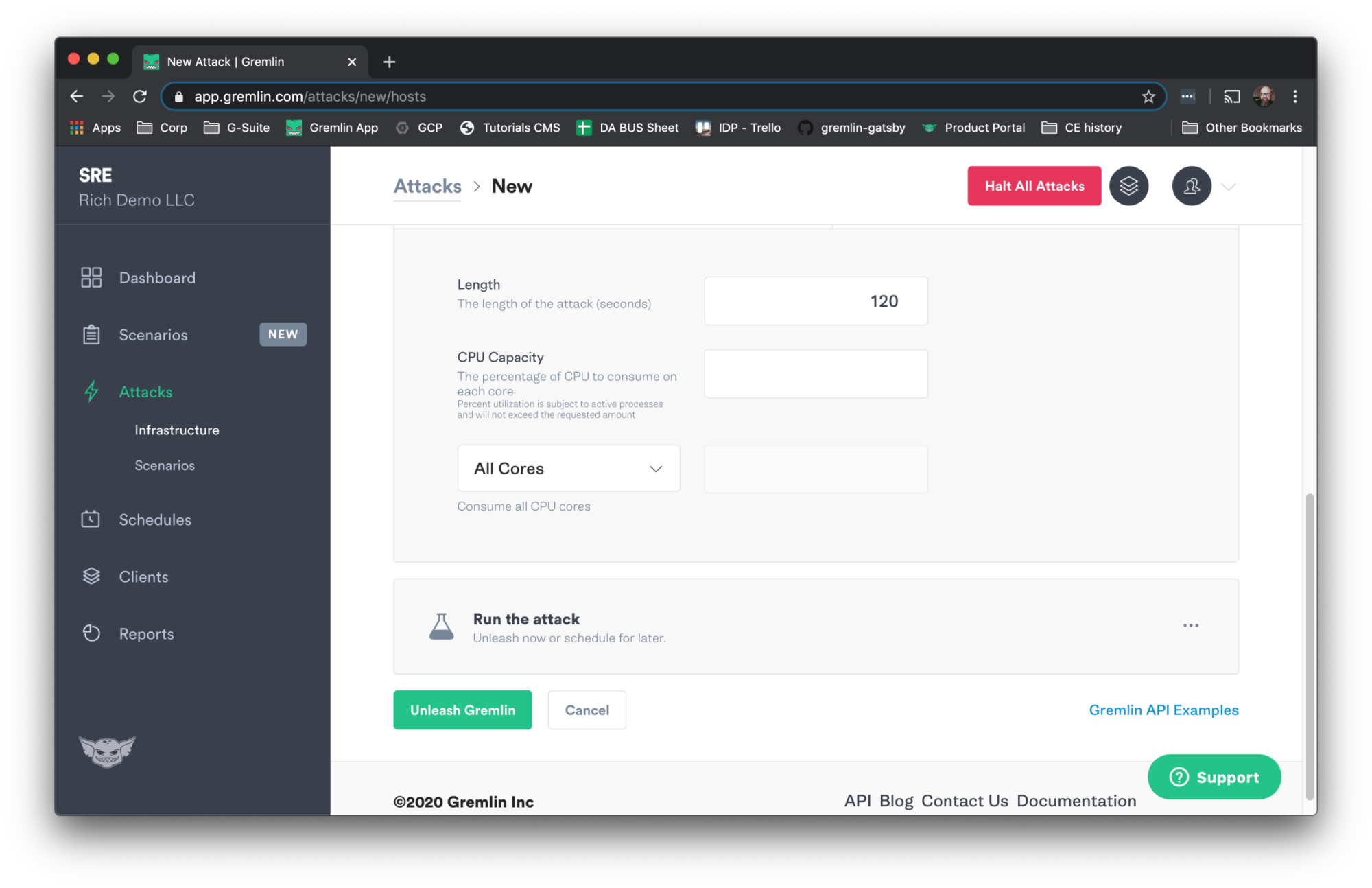Reload the page with the refresh icon

pos(140,96)
